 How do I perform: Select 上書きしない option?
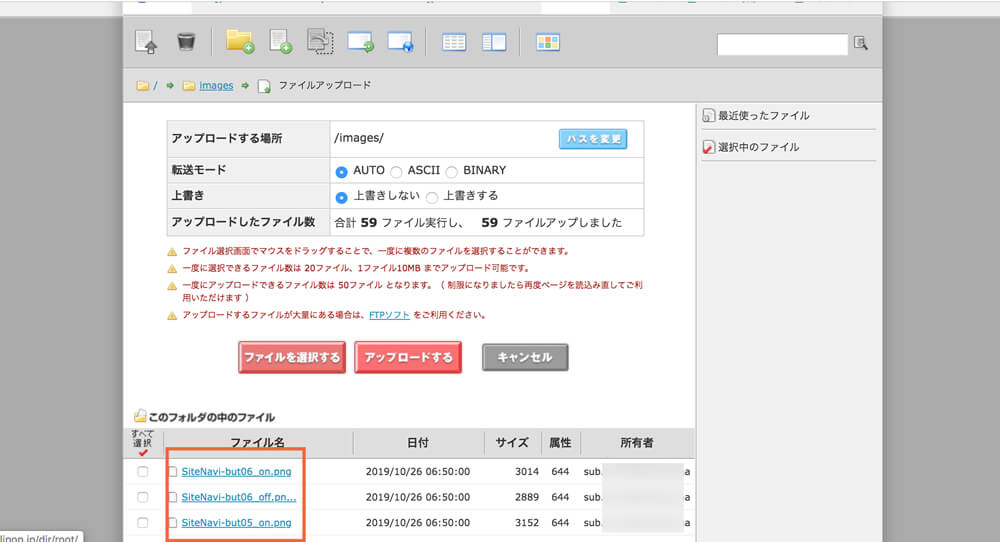tap(341, 197)
